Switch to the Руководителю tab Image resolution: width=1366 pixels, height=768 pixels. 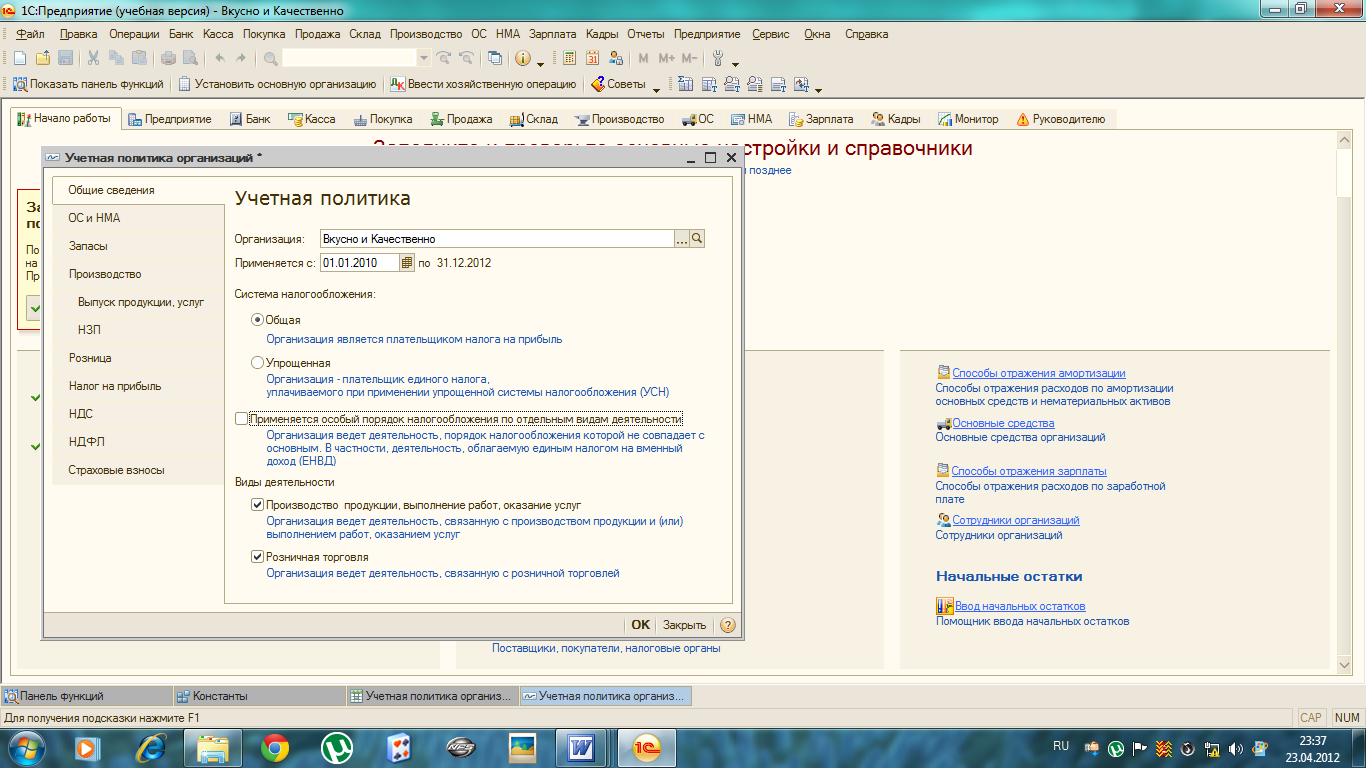point(1061,119)
